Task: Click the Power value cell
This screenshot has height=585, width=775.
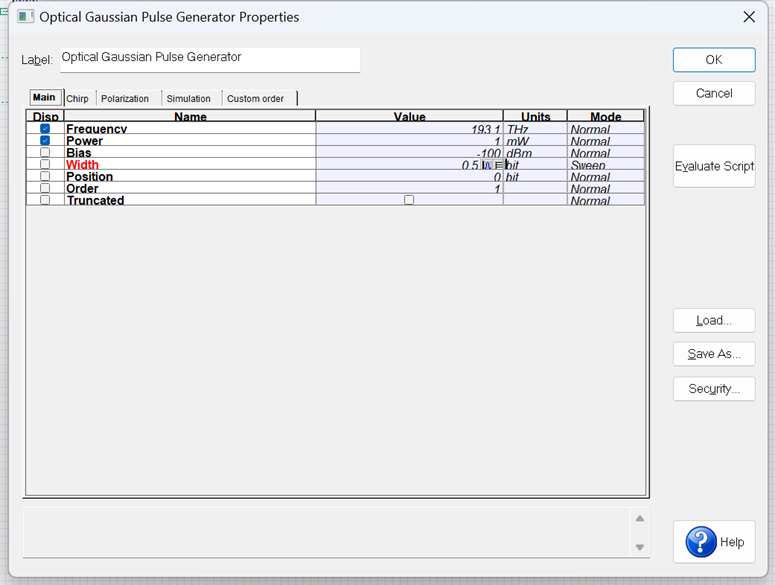Action: [409, 140]
